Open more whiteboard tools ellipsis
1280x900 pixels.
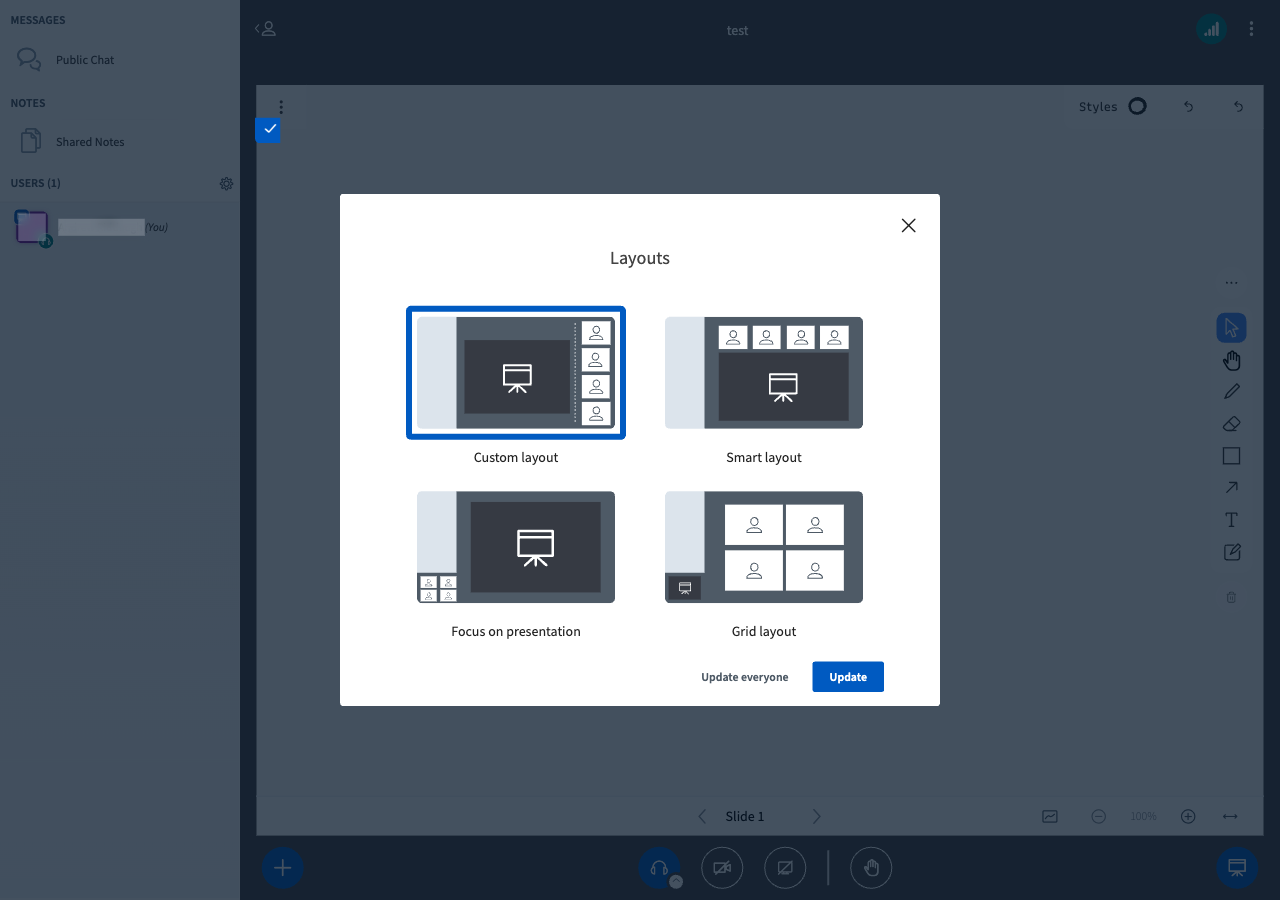(1231, 283)
